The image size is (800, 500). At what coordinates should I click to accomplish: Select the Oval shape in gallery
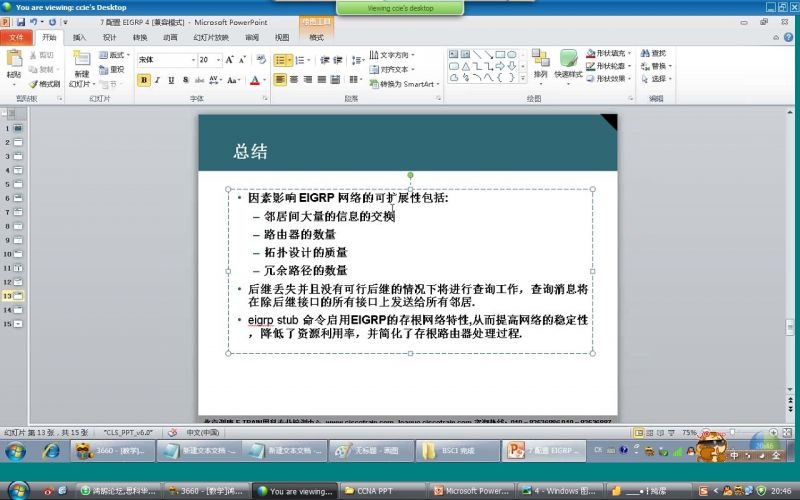click(512, 54)
